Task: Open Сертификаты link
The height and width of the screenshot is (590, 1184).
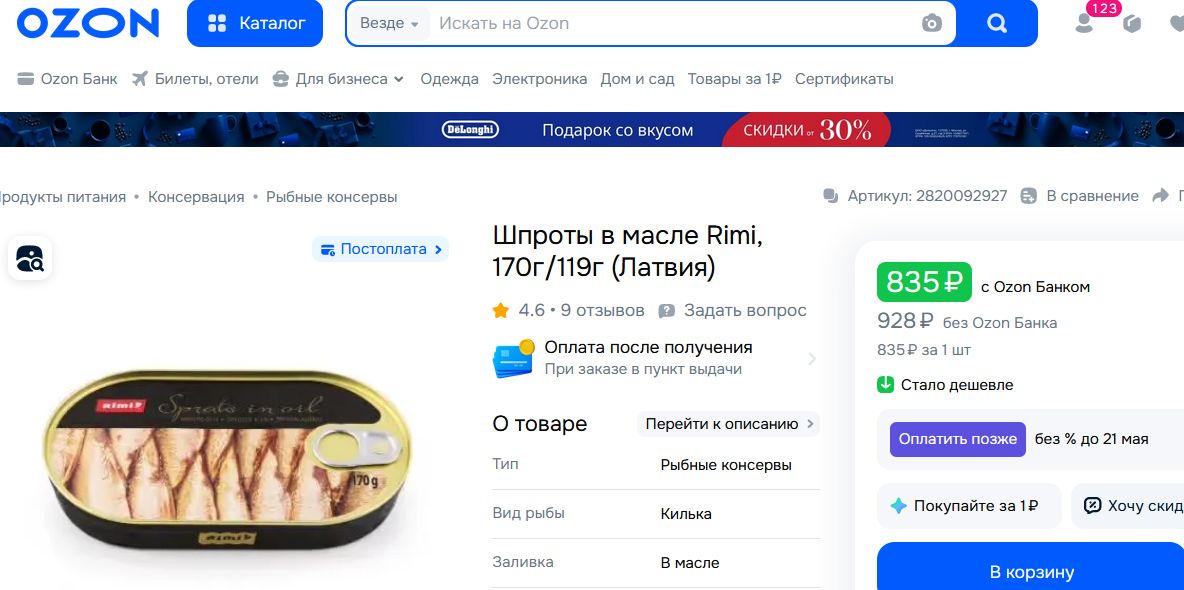Action: pos(844,79)
